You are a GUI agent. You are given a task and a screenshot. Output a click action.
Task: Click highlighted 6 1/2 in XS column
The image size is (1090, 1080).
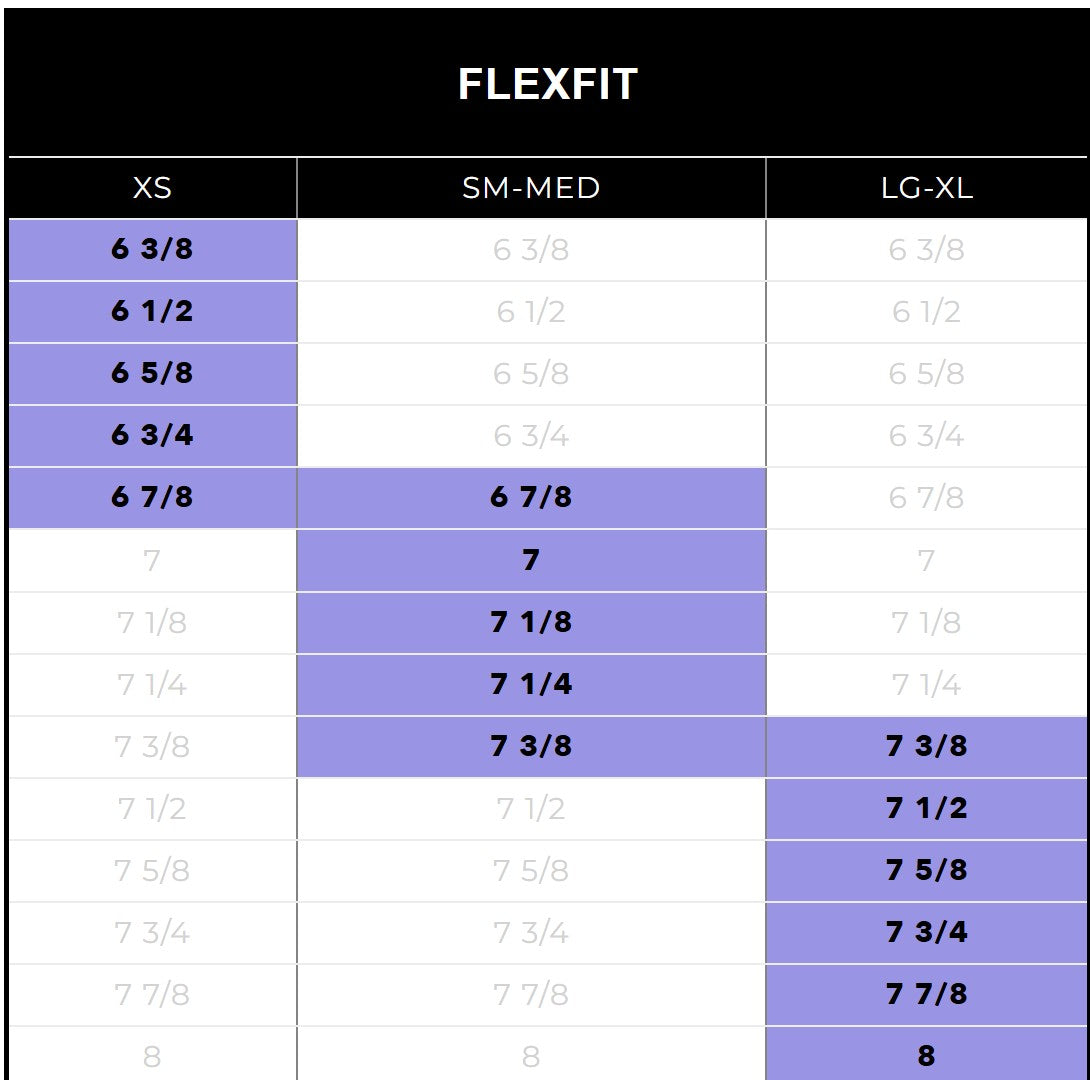[x=152, y=312]
